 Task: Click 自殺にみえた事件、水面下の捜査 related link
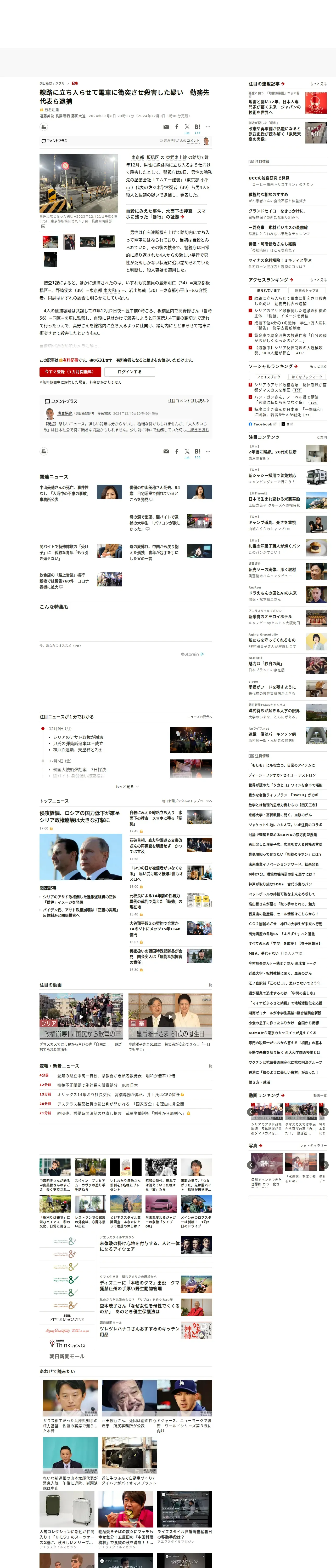pyautogui.click(x=166, y=214)
